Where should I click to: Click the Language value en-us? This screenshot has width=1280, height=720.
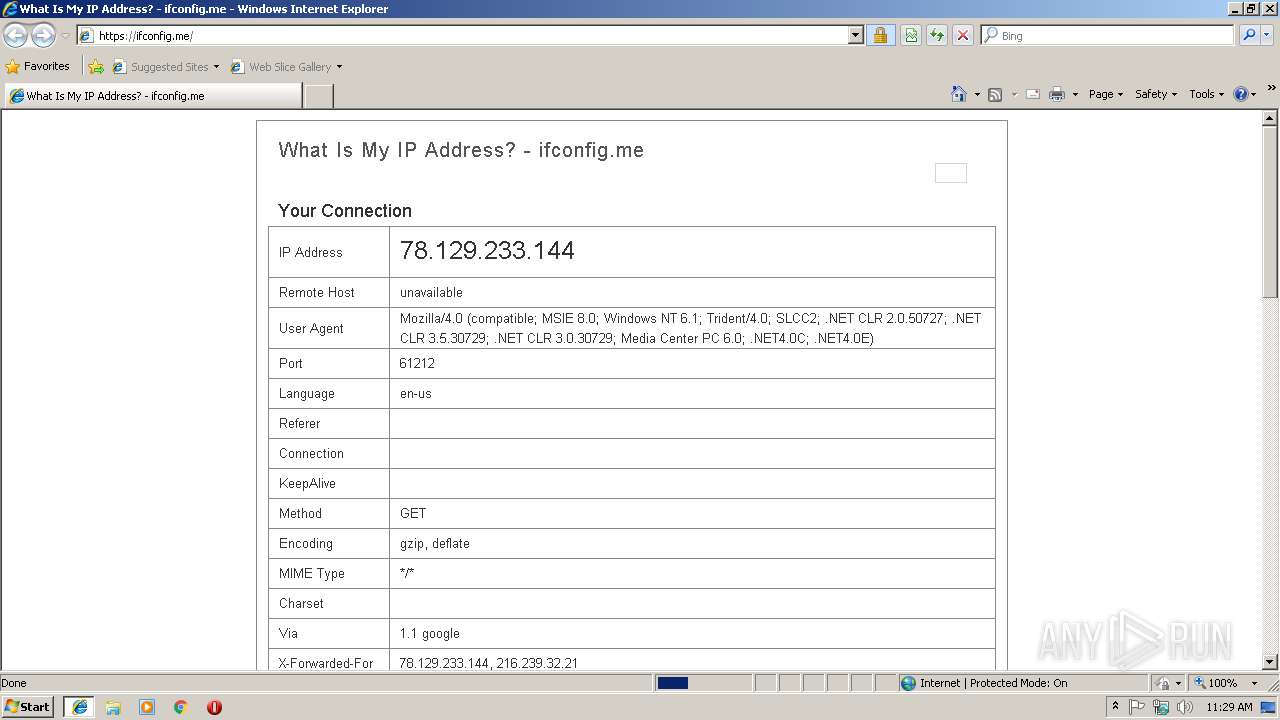416,393
